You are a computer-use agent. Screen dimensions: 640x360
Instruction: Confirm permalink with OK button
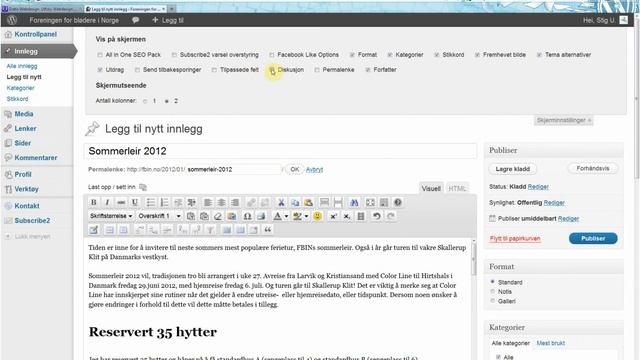pyautogui.click(x=294, y=169)
